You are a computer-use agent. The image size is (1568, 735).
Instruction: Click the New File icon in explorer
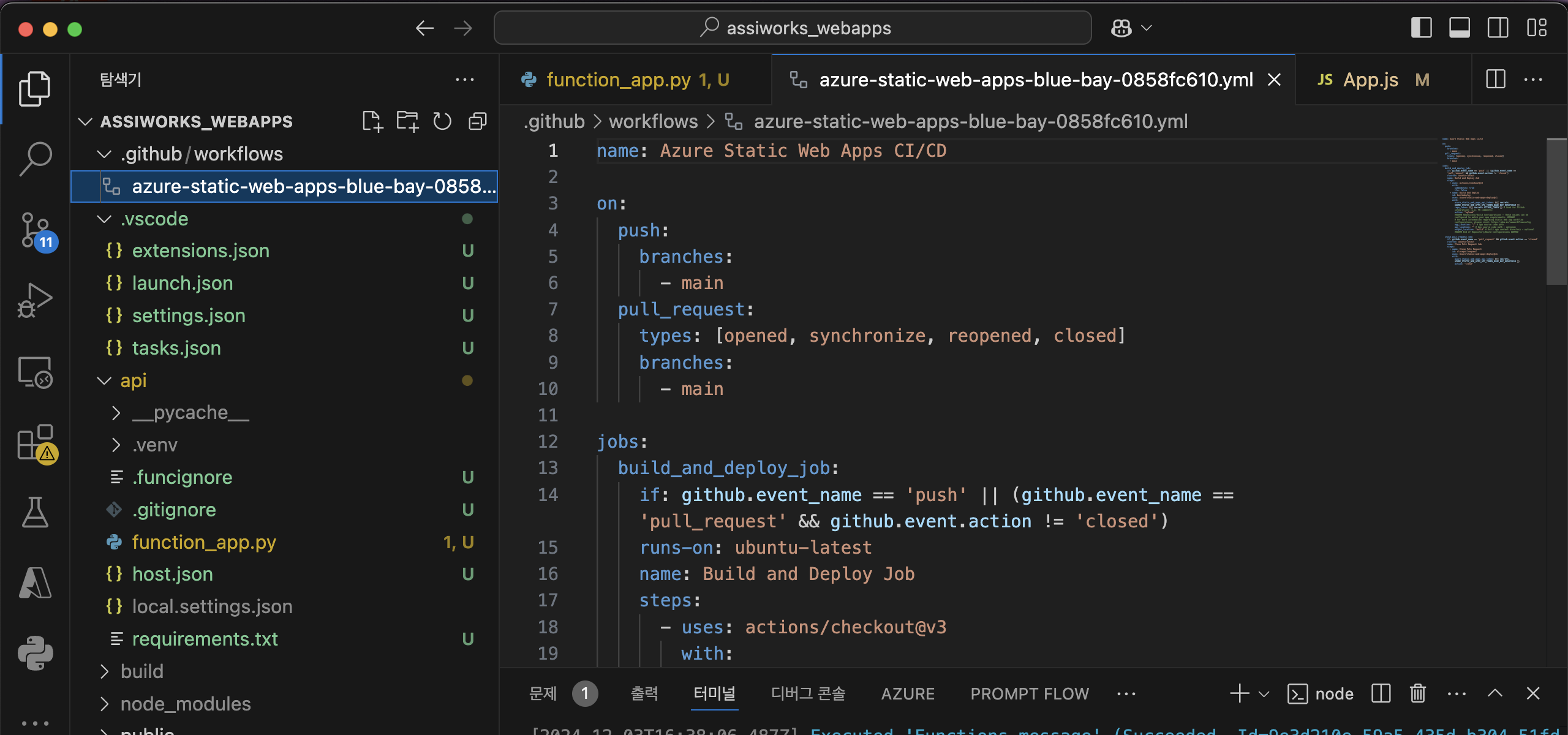[x=372, y=121]
